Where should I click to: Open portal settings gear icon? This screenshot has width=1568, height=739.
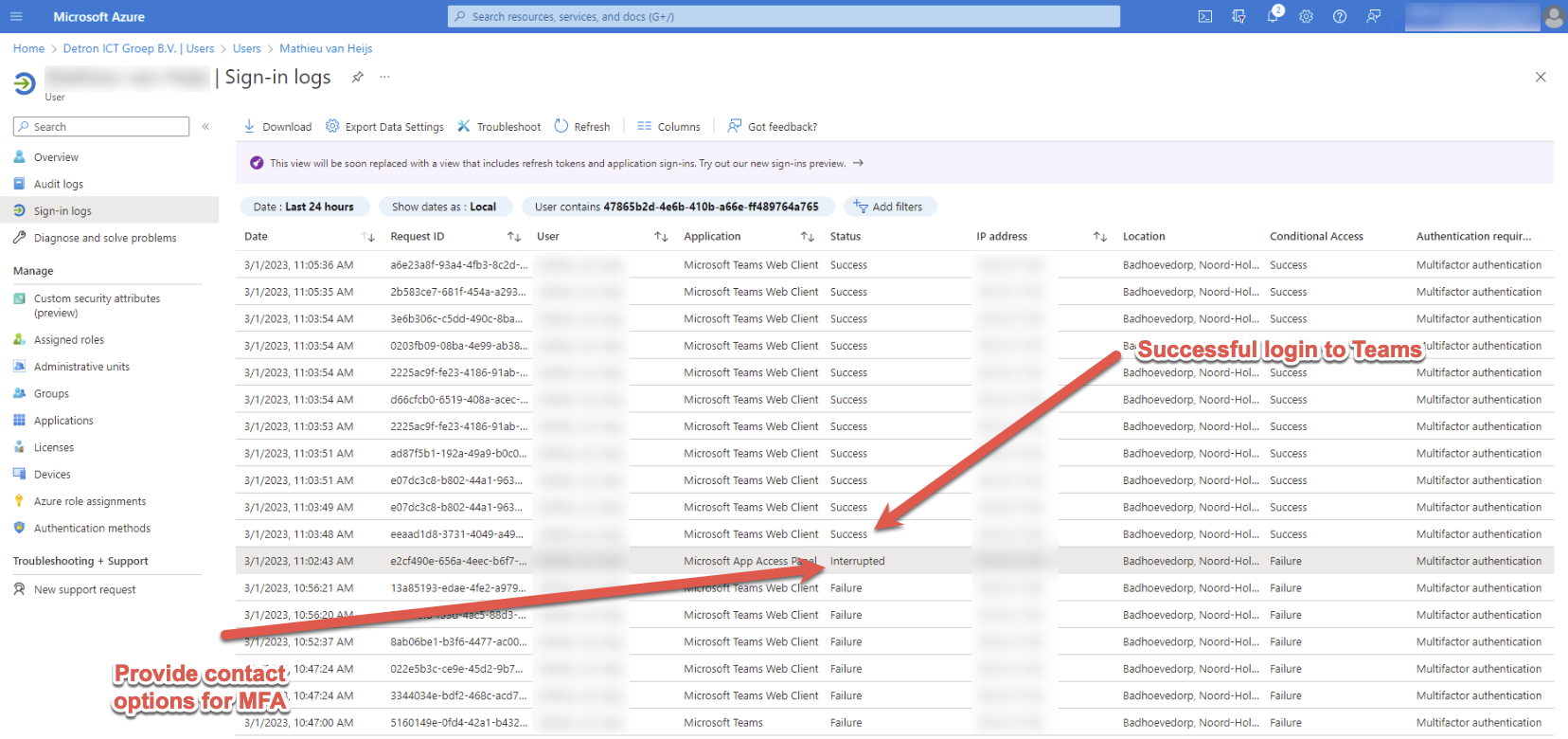pyautogui.click(x=1306, y=16)
